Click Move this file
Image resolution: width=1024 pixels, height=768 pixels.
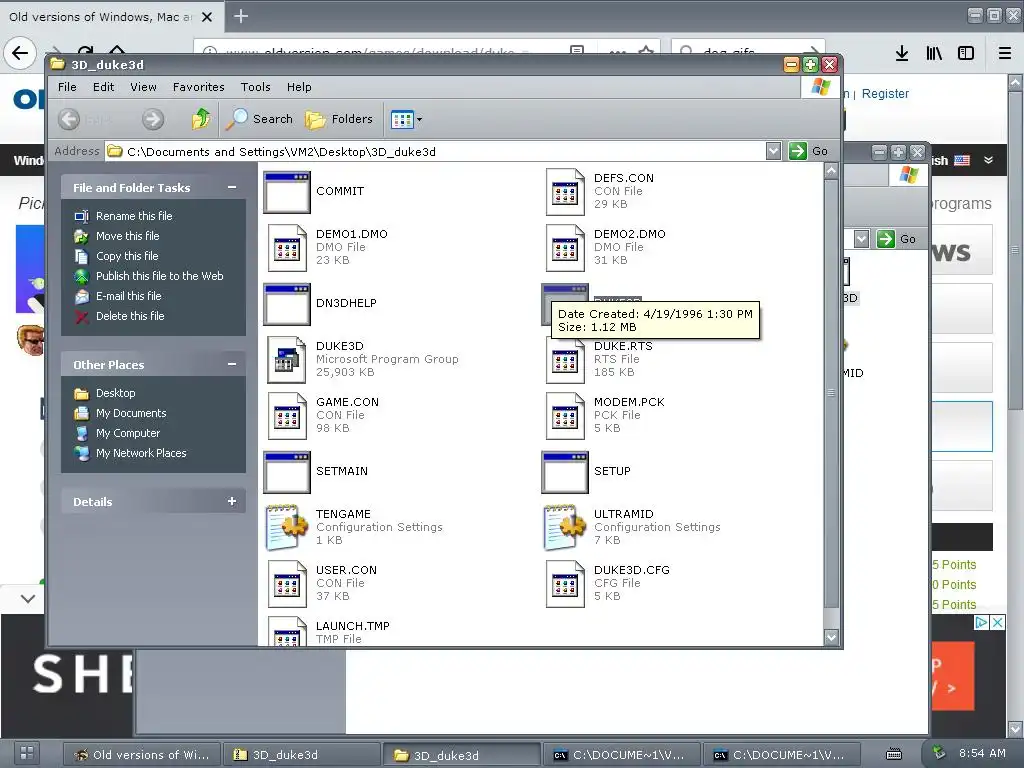click(x=127, y=236)
